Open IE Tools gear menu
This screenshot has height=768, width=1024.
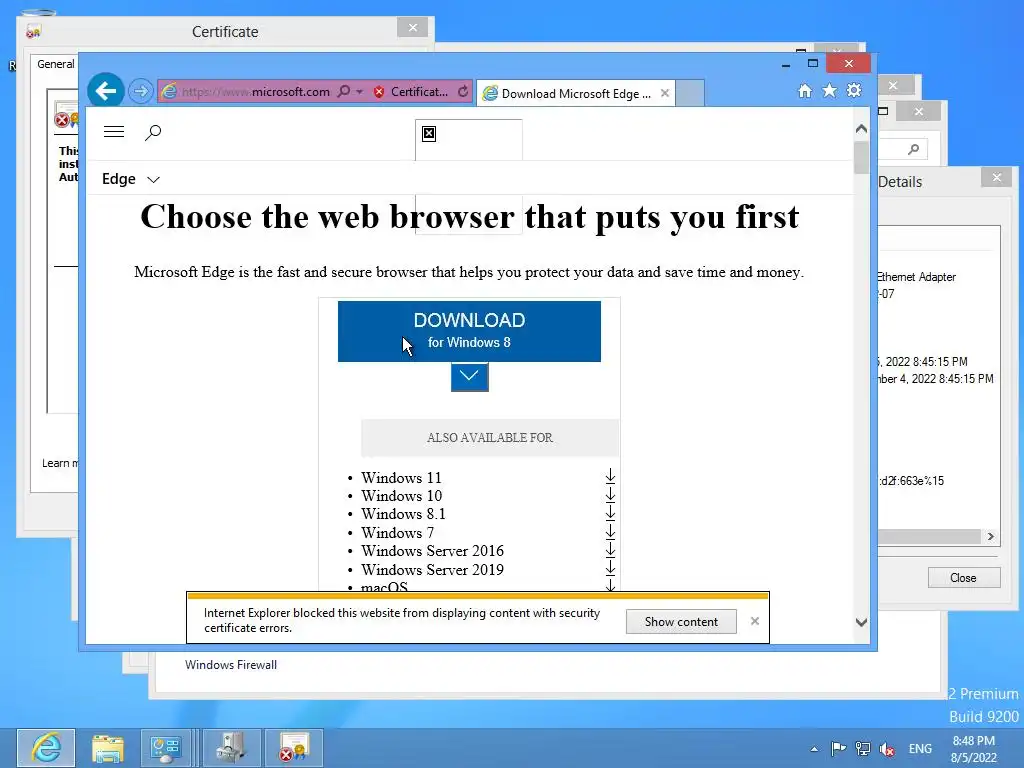pyautogui.click(x=854, y=90)
